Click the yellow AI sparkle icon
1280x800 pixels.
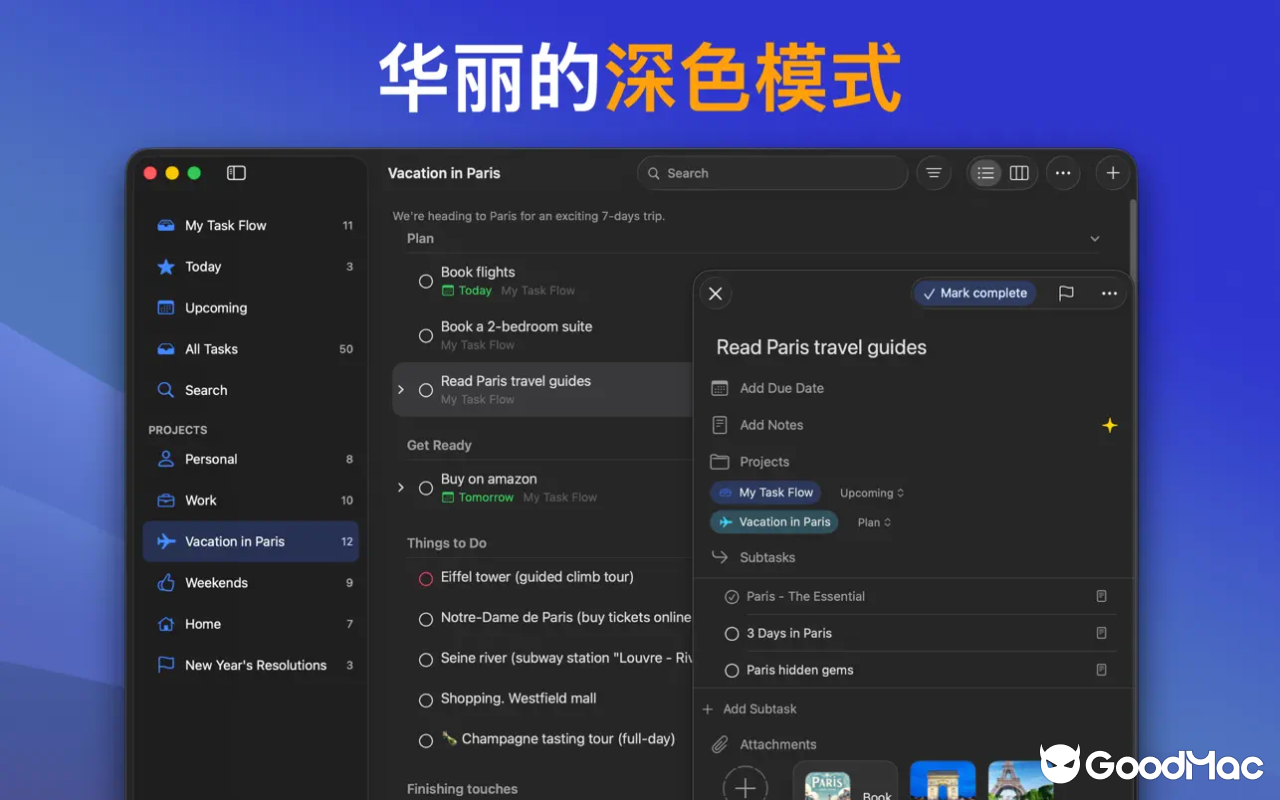coord(1109,425)
